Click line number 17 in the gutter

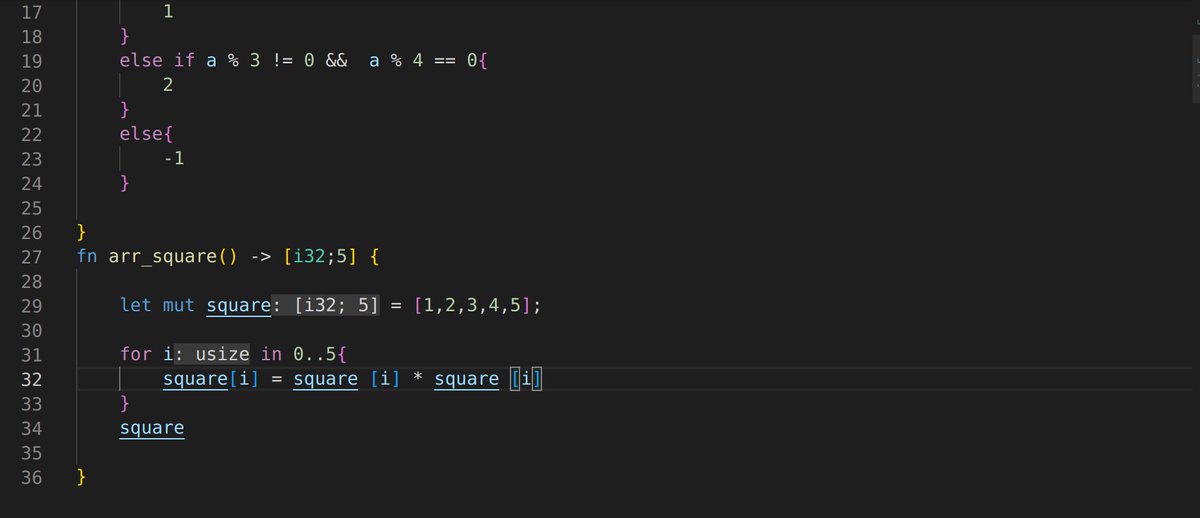31,12
